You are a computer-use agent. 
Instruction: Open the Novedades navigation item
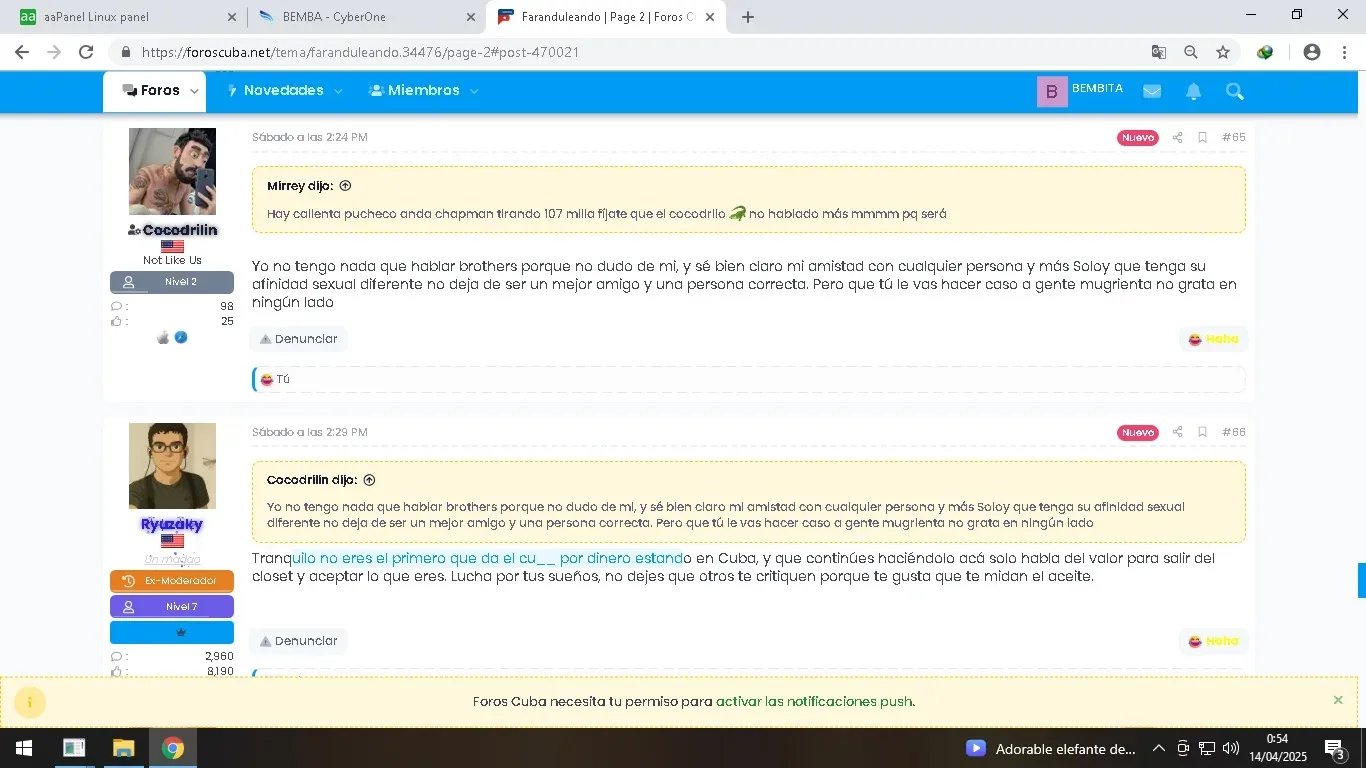275,91
